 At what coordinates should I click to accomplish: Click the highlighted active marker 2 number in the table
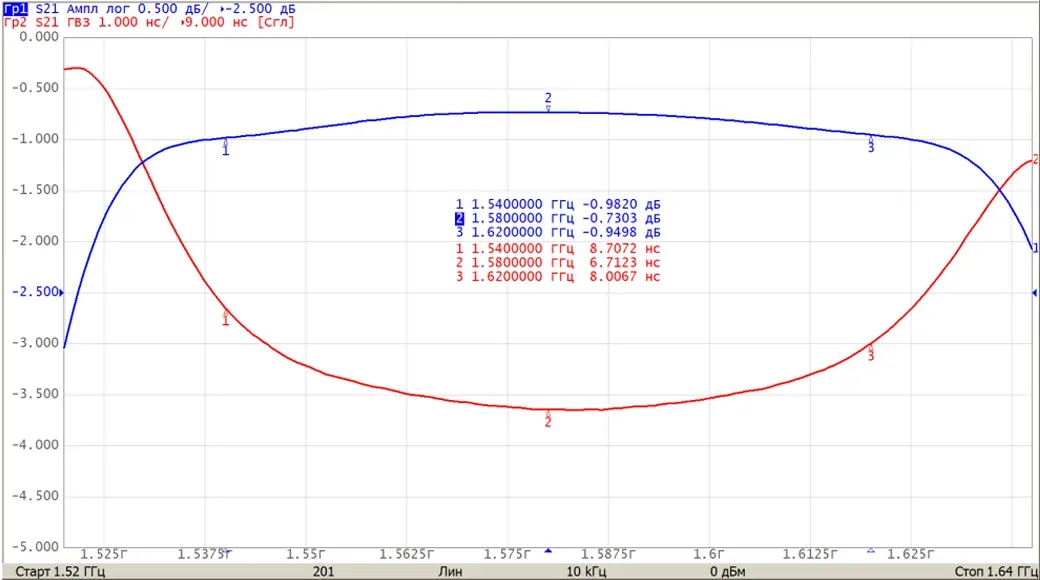(459, 218)
